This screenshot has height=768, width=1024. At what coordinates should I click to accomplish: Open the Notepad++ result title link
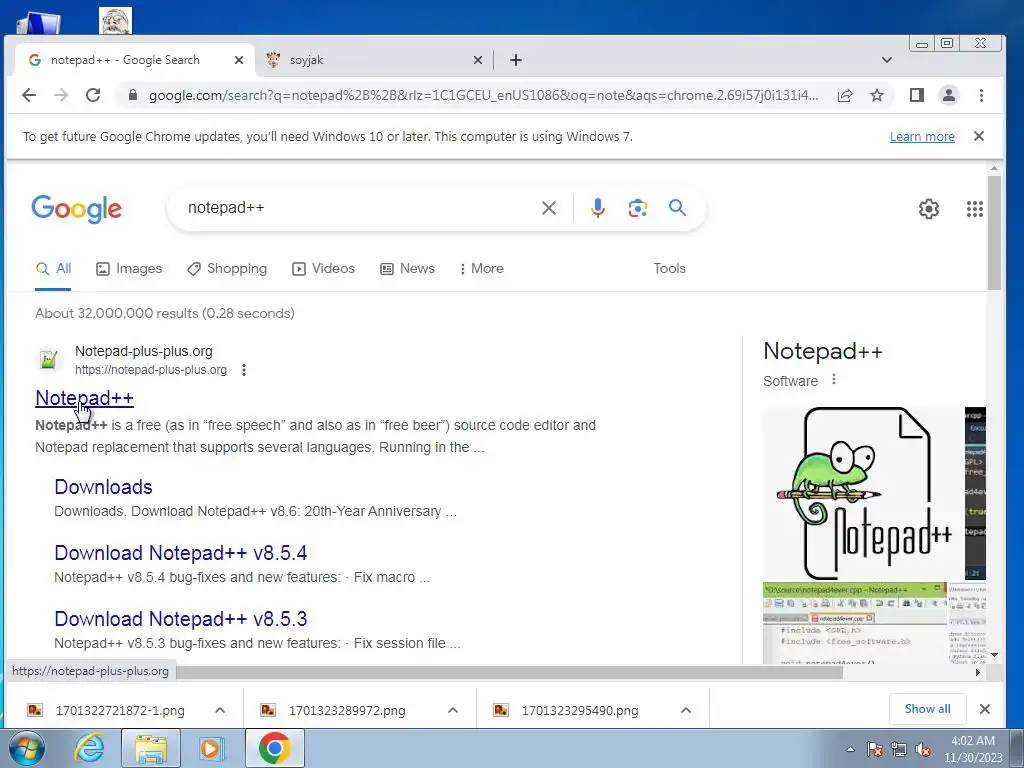pos(84,398)
